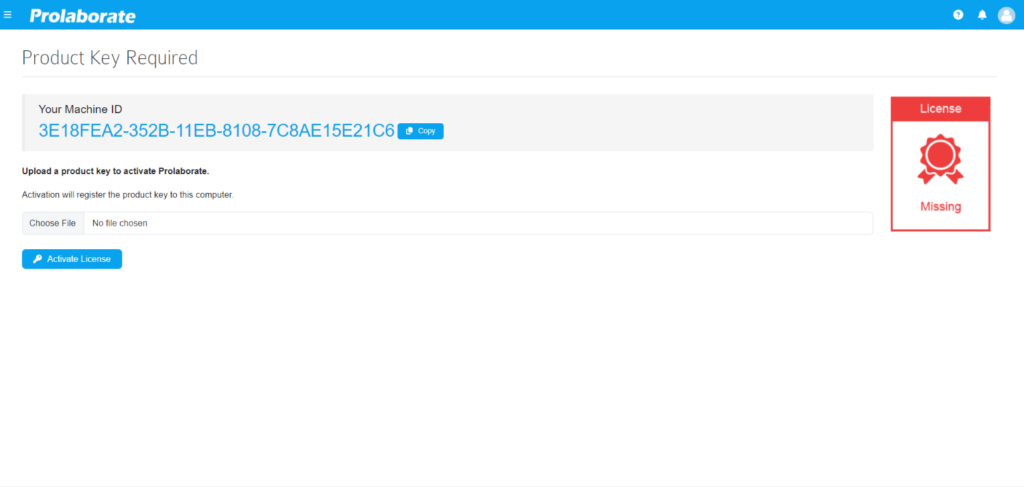The width and height of the screenshot is (1024, 487).
Task: Click the 'Your Machine ID' label
Action: click(x=80, y=109)
